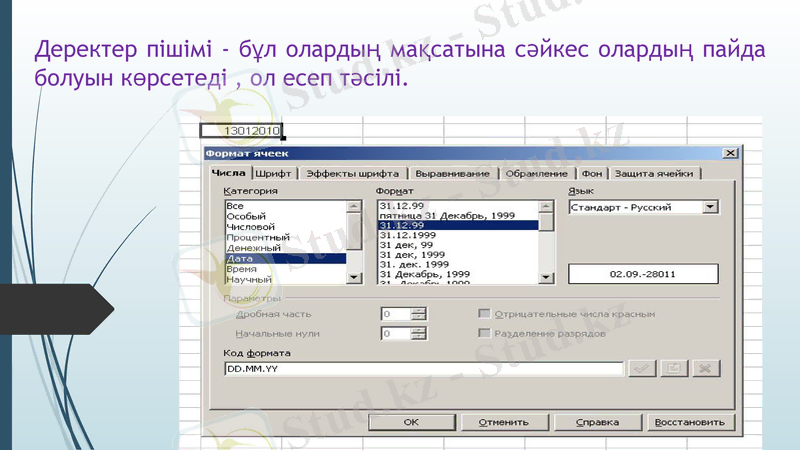Click the Начальные нули spinner arrows

click(x=418, y=334)
